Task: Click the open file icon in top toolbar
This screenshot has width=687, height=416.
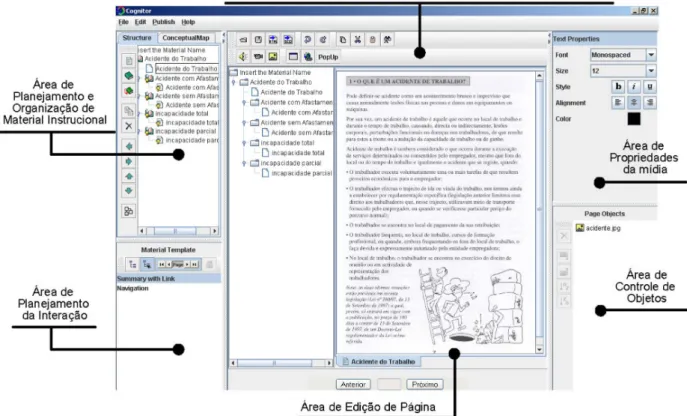Action: click(x=243, y=40)
